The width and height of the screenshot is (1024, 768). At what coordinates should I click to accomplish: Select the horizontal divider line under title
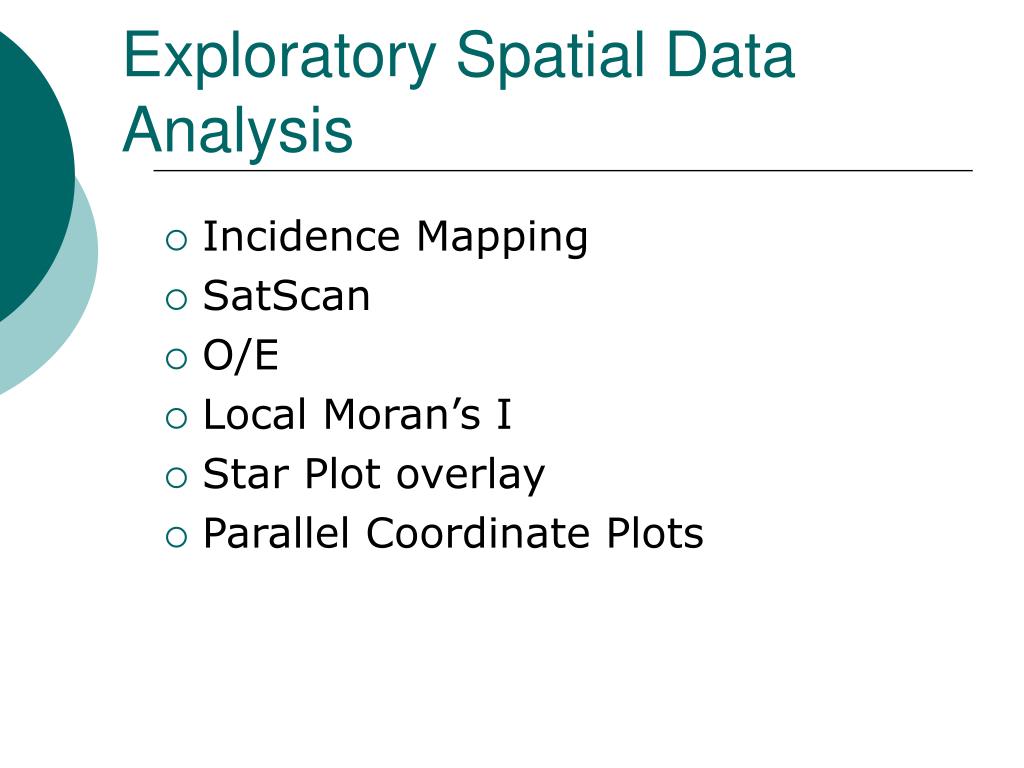tap(563, 170)
